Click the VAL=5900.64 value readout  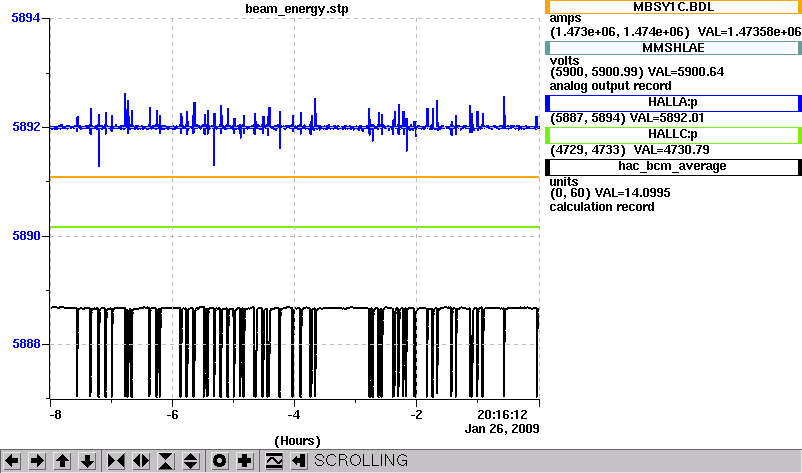(686, 72)
